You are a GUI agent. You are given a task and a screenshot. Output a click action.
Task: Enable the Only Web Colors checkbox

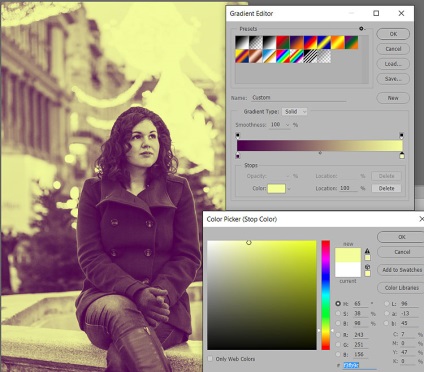click(210, 359)
